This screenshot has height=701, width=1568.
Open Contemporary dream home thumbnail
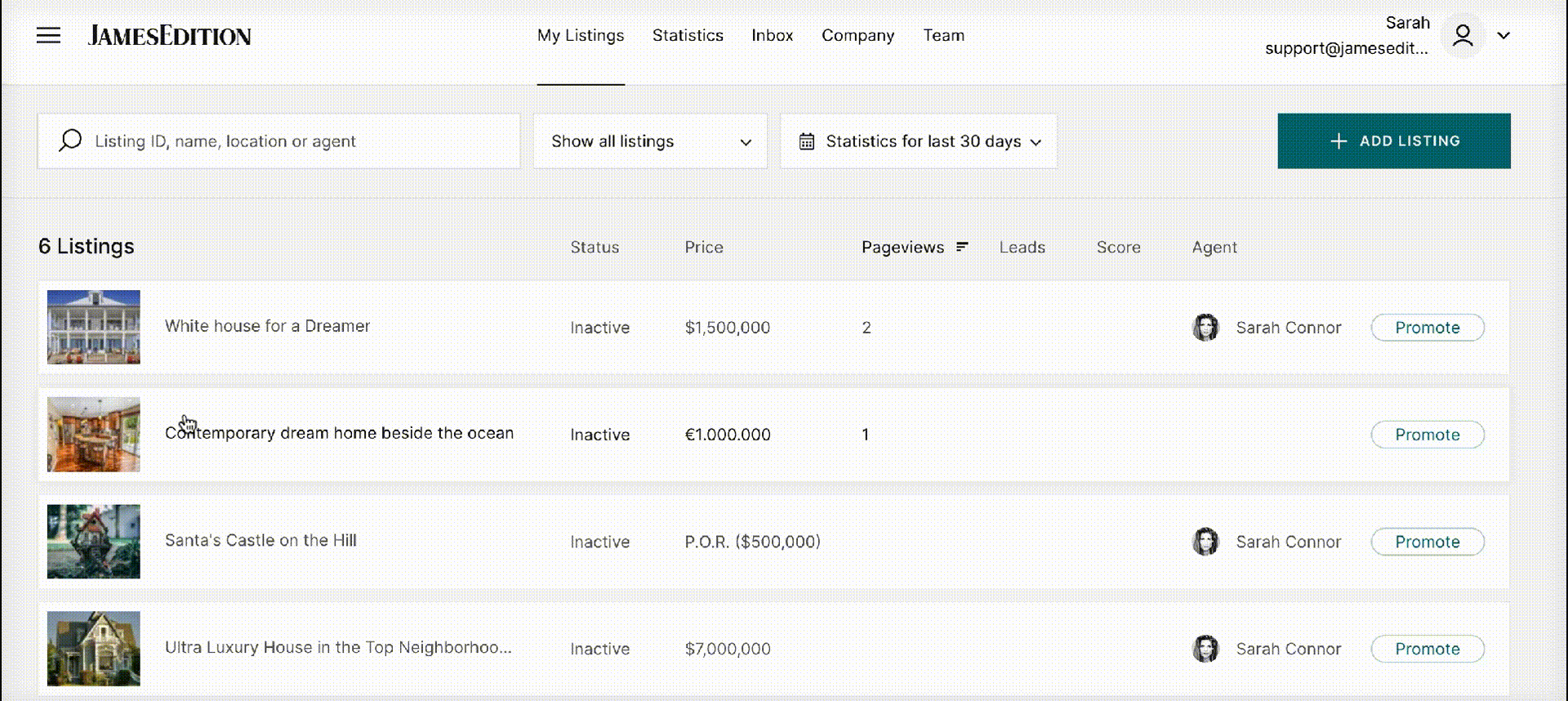pos(94,434)
